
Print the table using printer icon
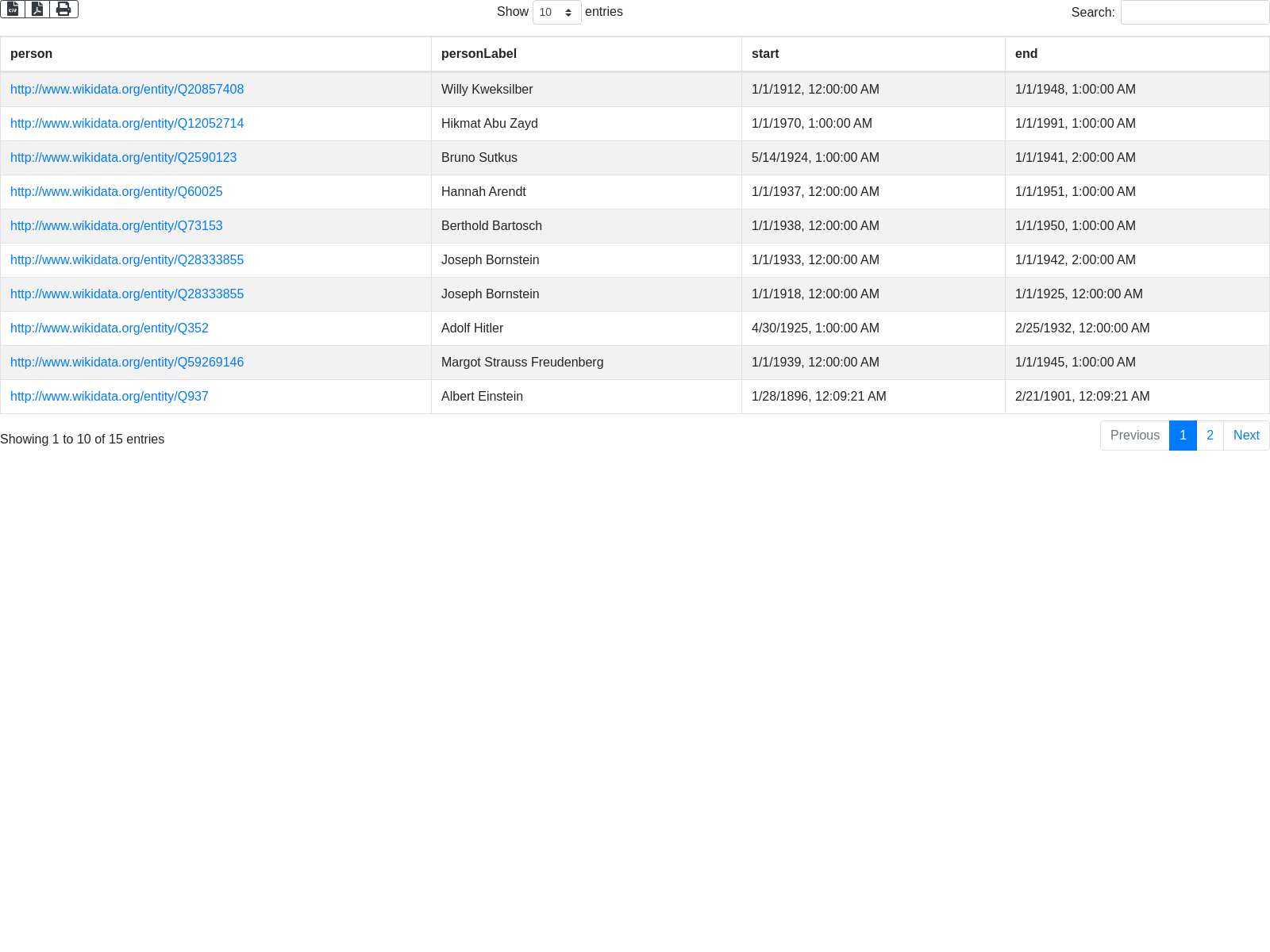(63, 9)
